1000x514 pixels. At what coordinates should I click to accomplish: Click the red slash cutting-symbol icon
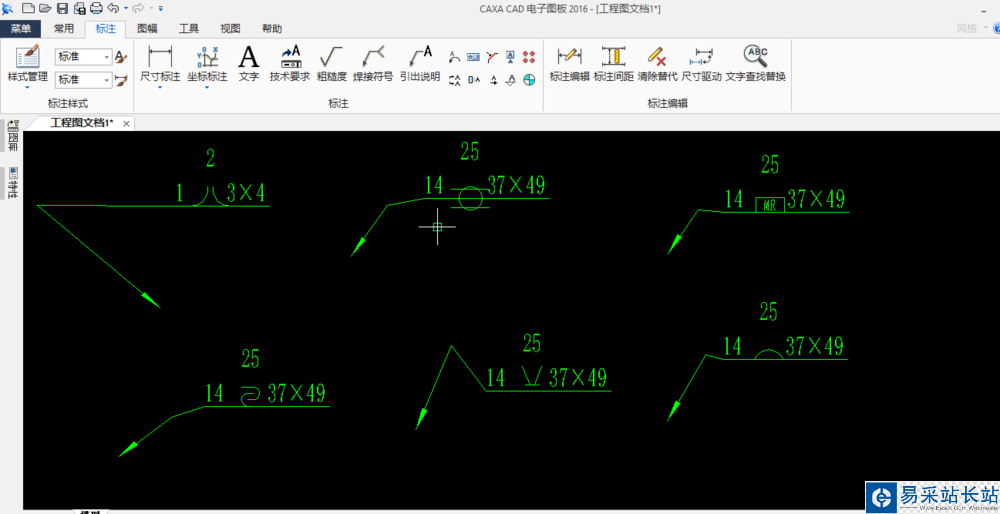(492, 57)
